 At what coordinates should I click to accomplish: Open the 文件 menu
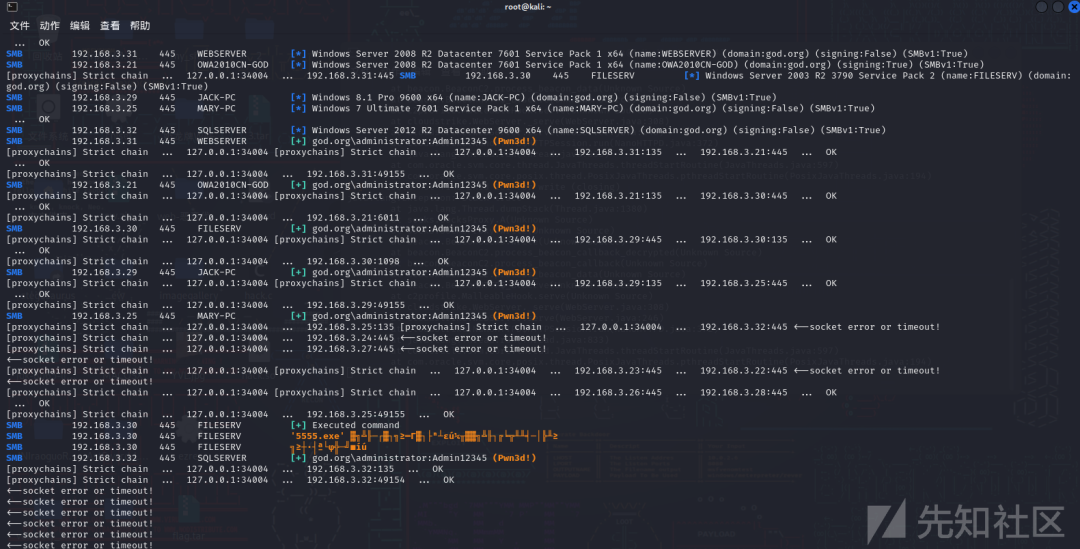[19, 25]
